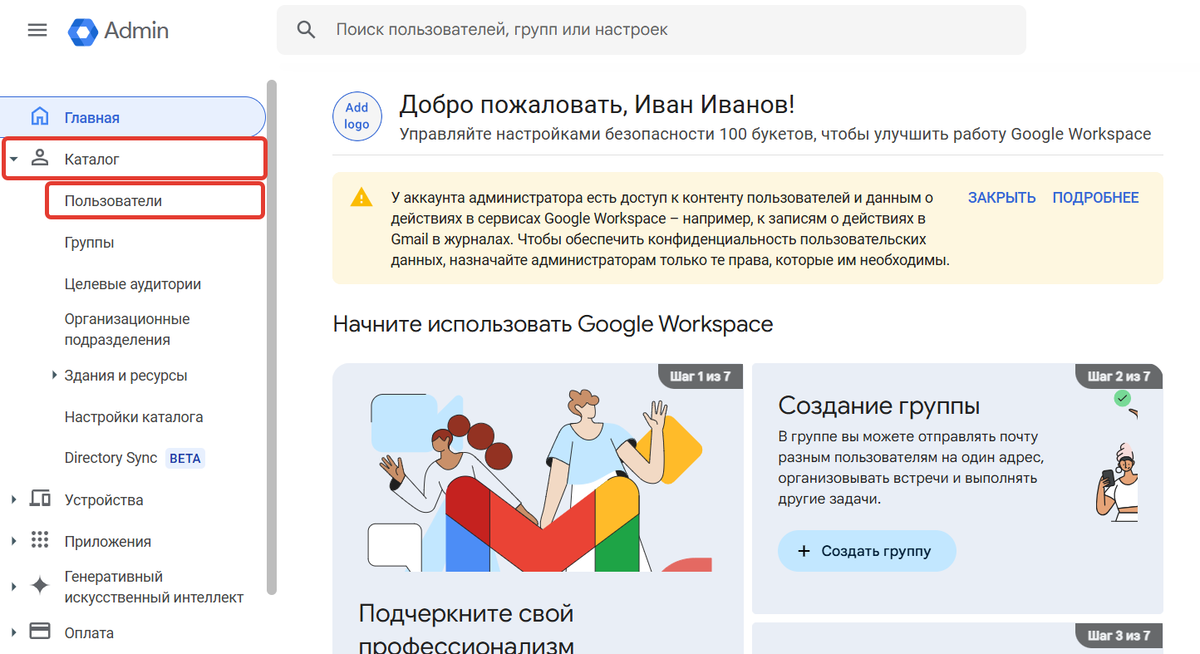
Task: Click the Шаг 2 из 7 badge
Action: point(1120,377)
